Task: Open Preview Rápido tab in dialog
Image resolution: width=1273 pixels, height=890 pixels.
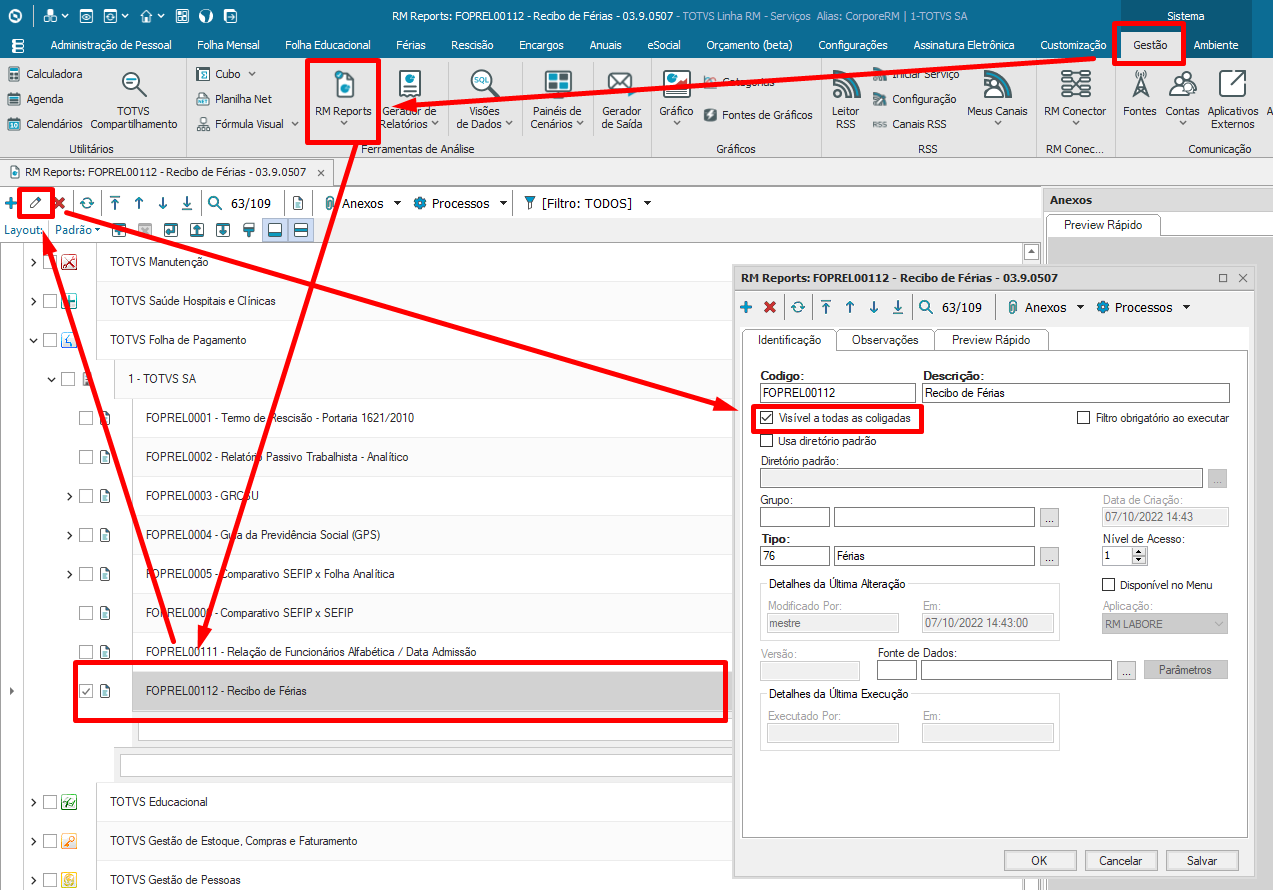Action: pyautogui.click(x=993, y=340)
